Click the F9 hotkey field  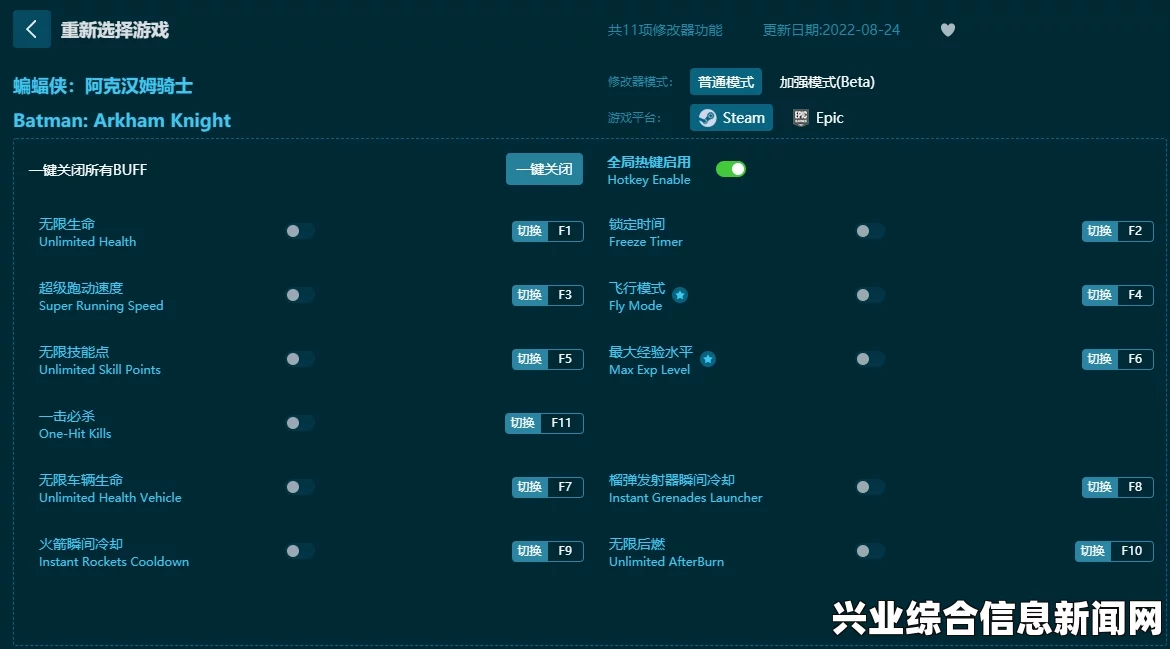(565, 551)
